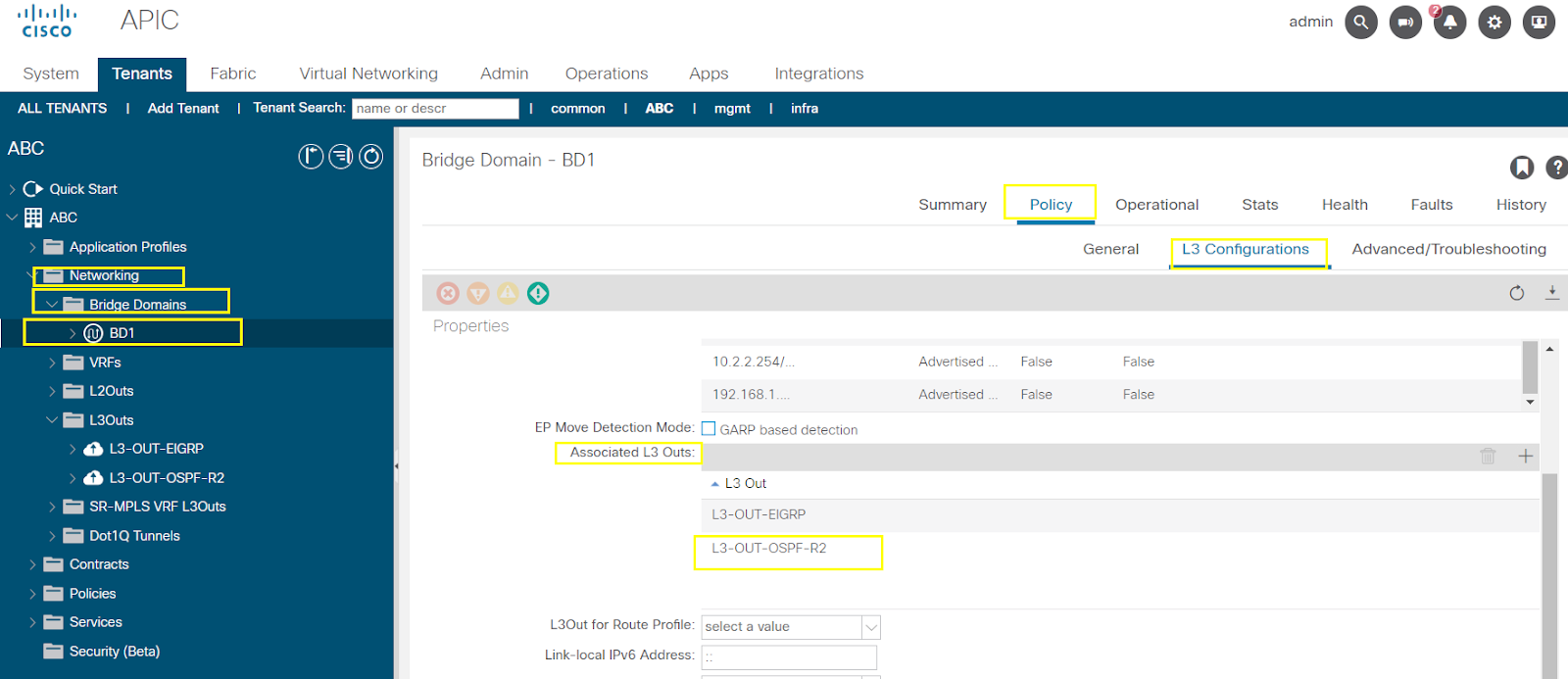Select L3-OUT-EIGRP row in Associated L3 Outs
The height and width of the screenshot is (679, 1568).
1120,514
